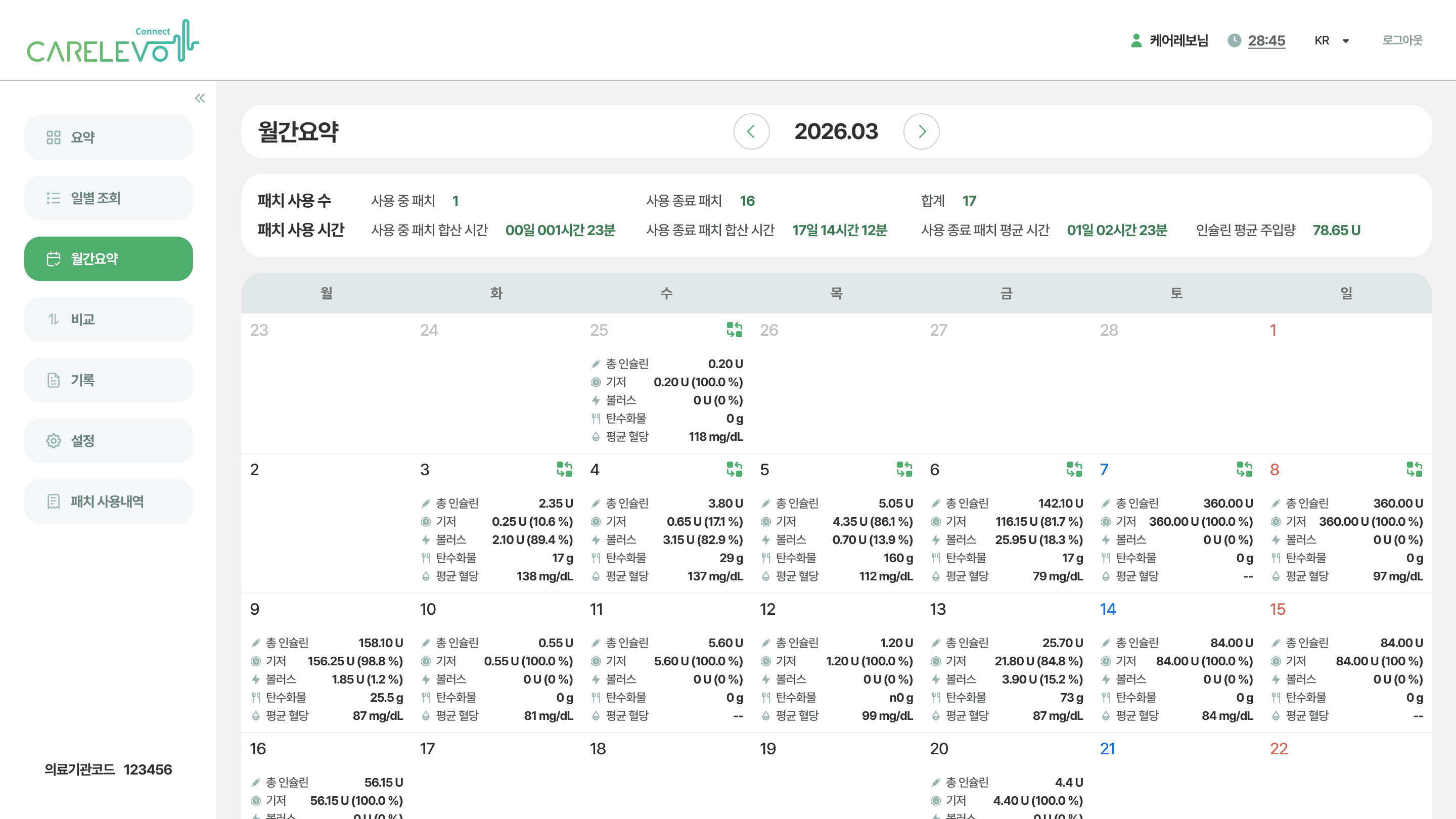Click patch change icon on day 7
Screen dimensions: 1456x819
1245,469
